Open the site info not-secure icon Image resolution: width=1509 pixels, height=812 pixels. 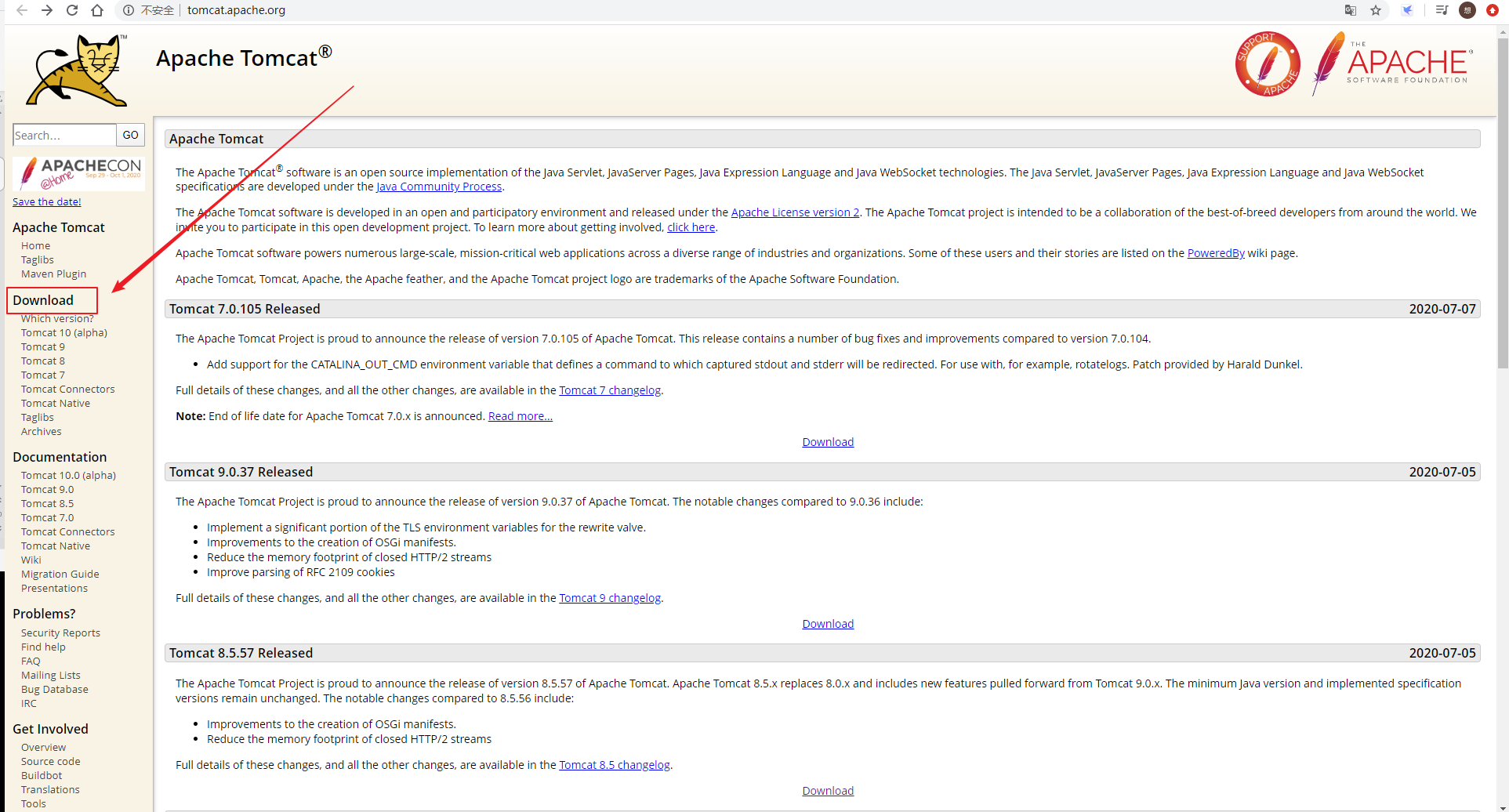[x=129, y=10]
